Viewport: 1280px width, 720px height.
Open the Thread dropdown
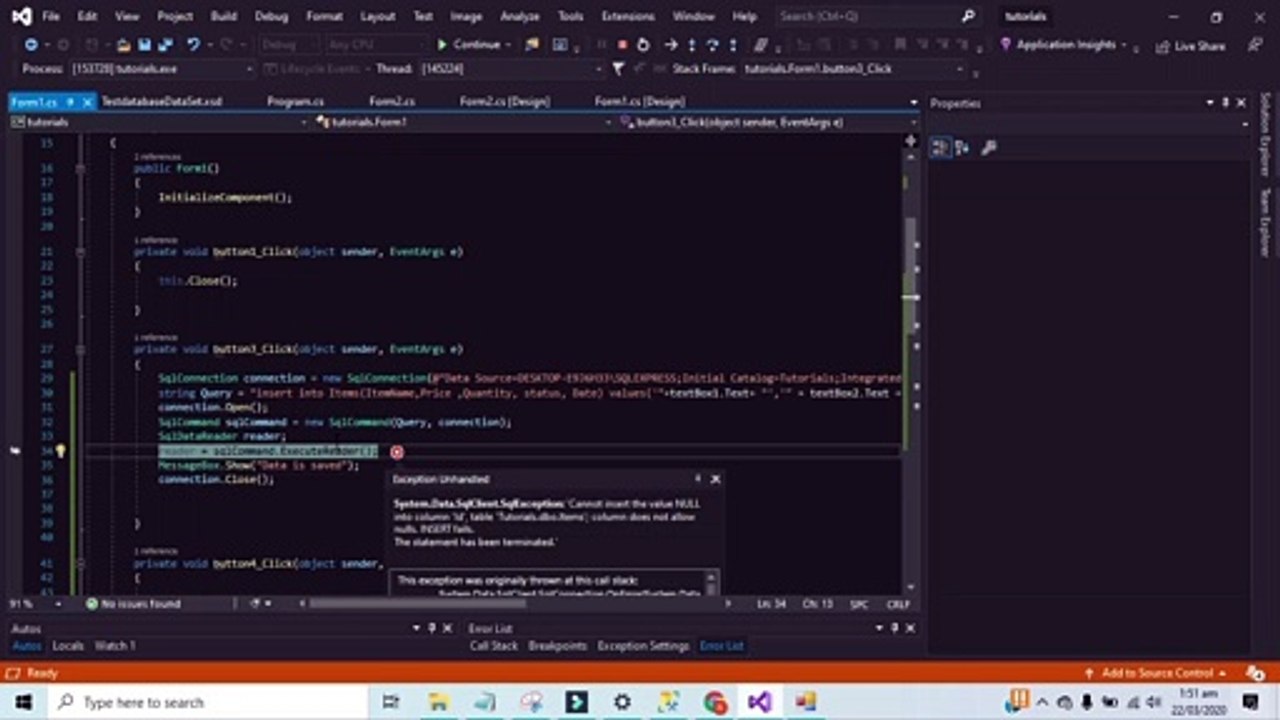pos(510,69)
